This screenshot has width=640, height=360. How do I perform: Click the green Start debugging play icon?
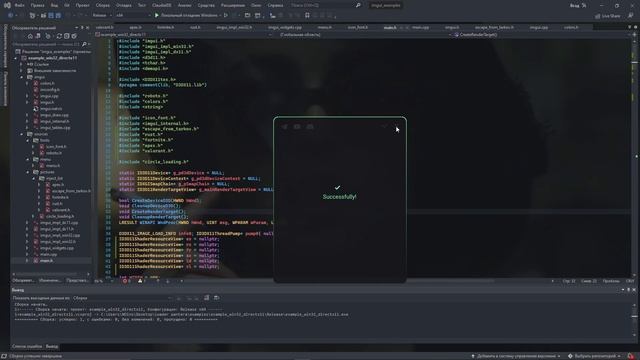click(156, 16)
